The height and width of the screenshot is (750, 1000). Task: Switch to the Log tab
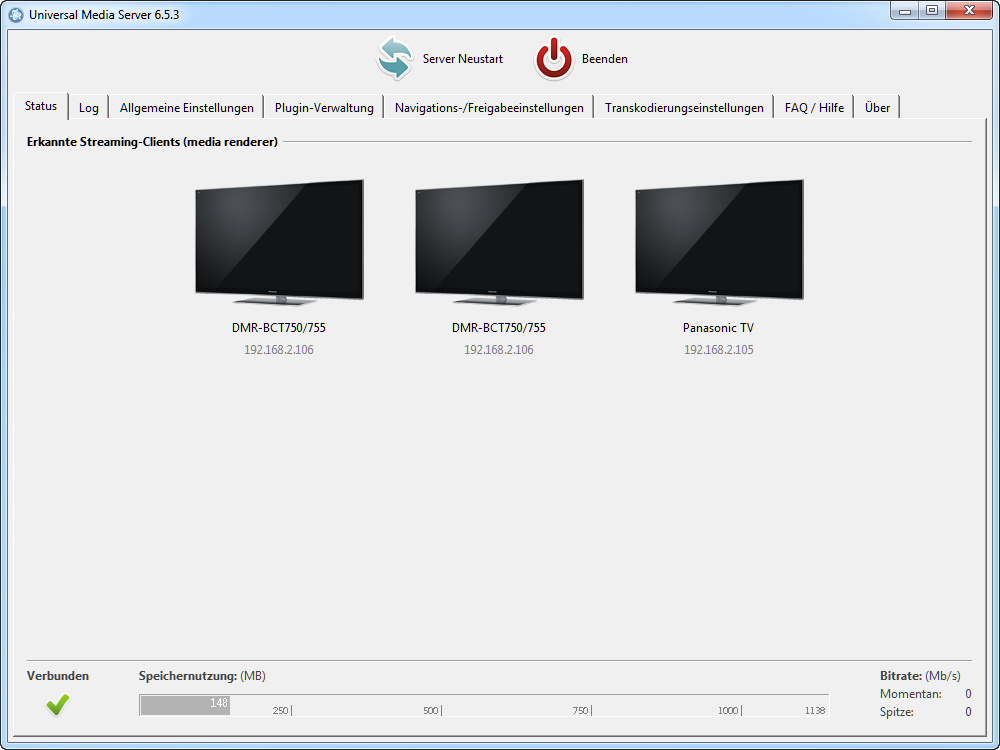click(89, 108)
